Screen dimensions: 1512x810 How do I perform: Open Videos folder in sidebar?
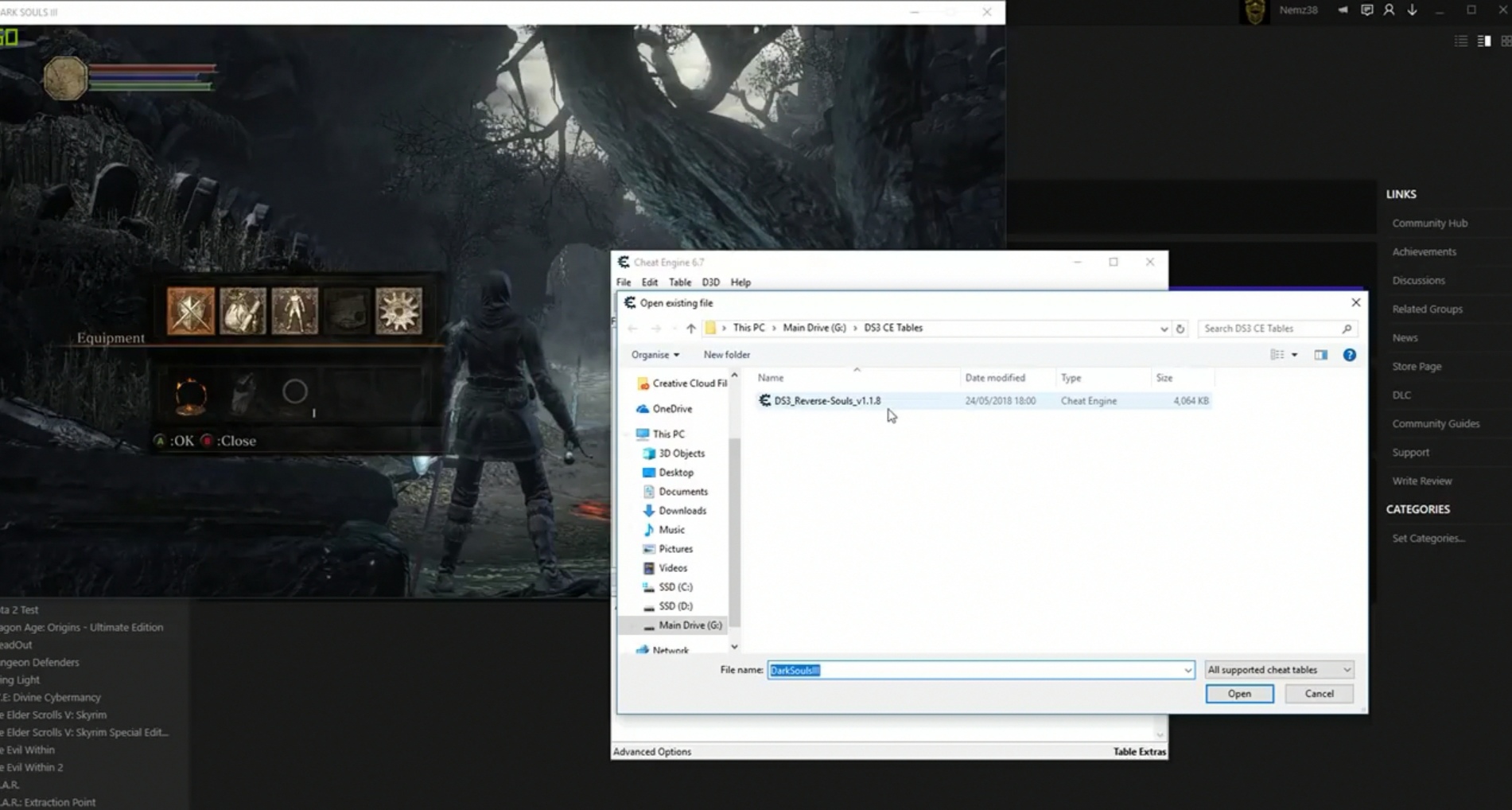tap(665, 568)
